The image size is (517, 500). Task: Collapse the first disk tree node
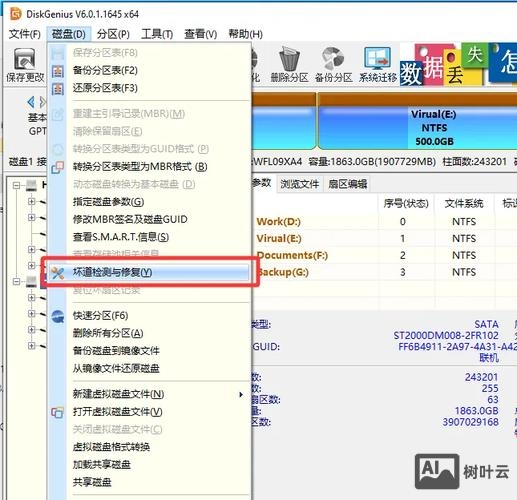tap(16, 185)
